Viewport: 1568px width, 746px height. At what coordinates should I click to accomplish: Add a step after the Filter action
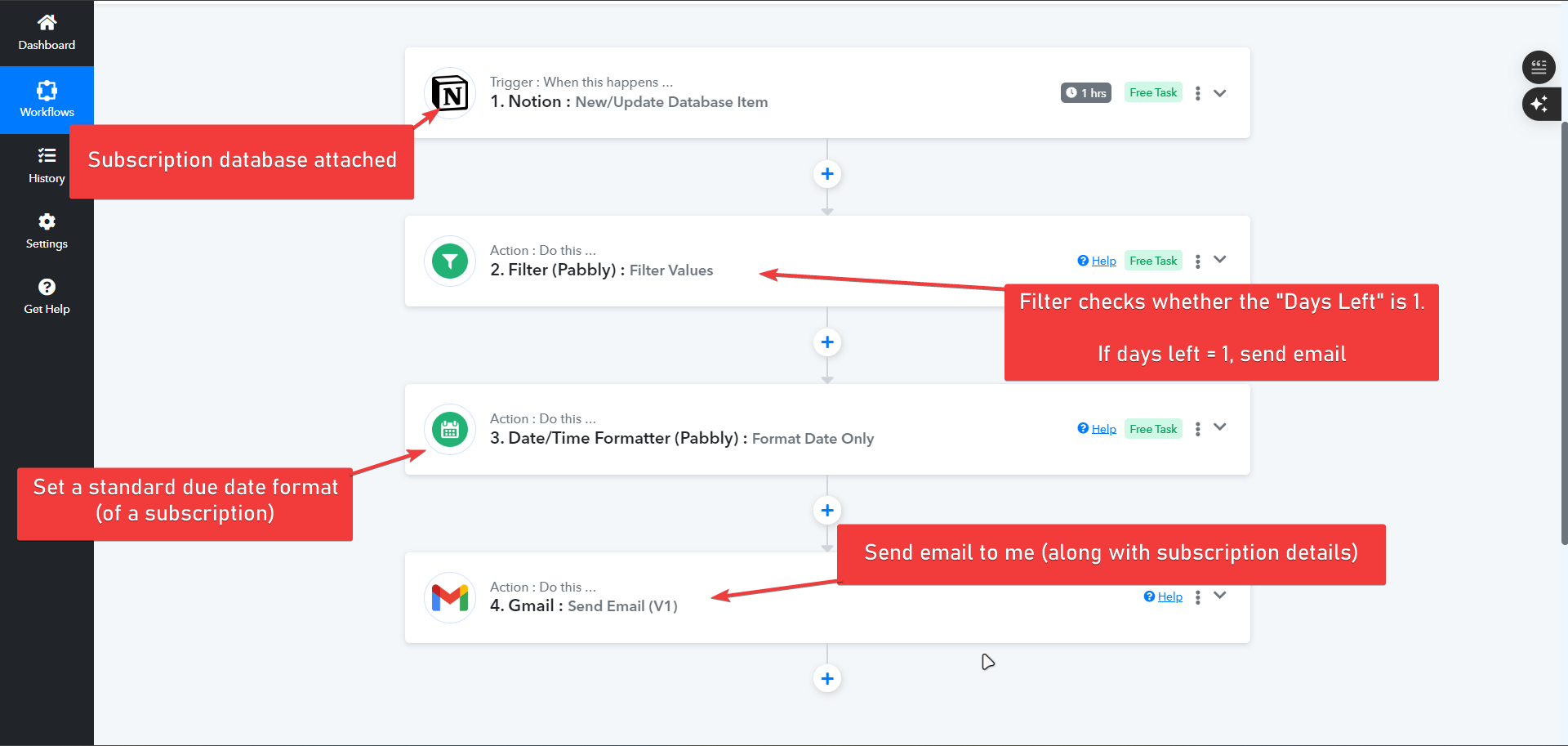tap(827, 342)
